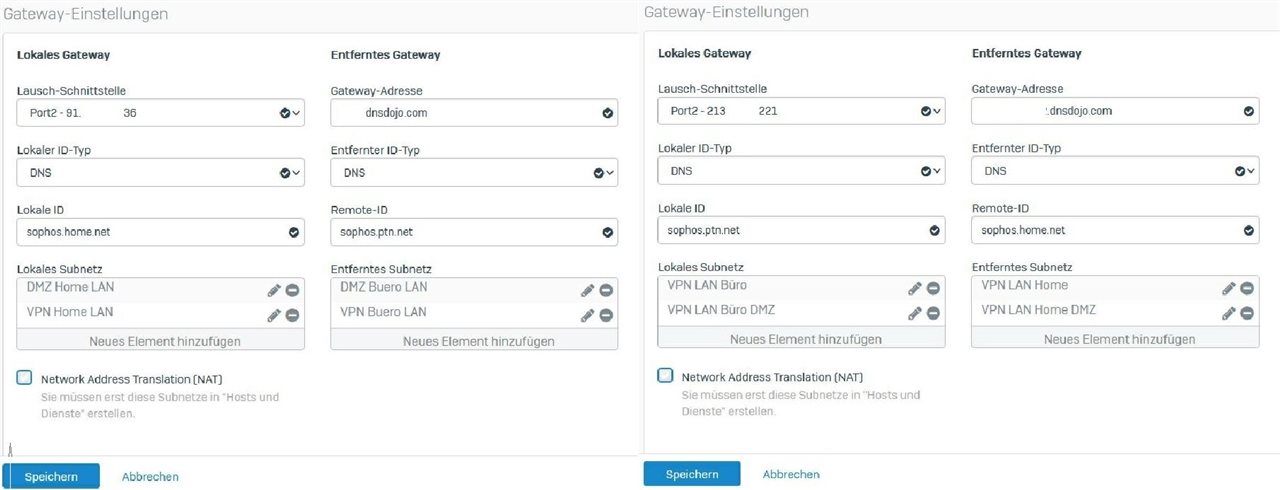Screen dimensions: 1280x490
Task: Edit the DMZ Home LAN subnet entry
Action: [x=274, y=290]
